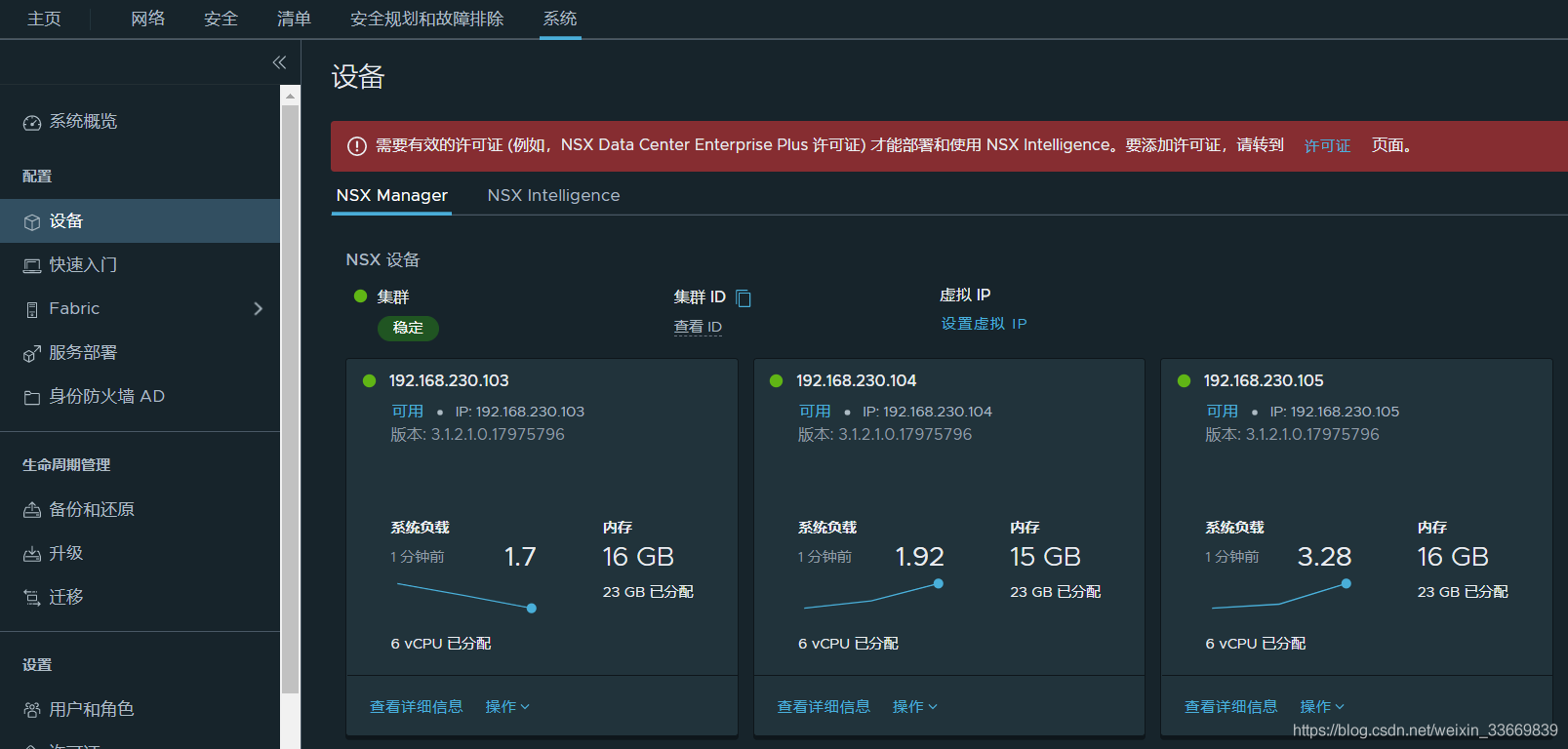Open 操作 dropdown for node 192.168.230.104
1568x749 pixels.
click(914, 707)
